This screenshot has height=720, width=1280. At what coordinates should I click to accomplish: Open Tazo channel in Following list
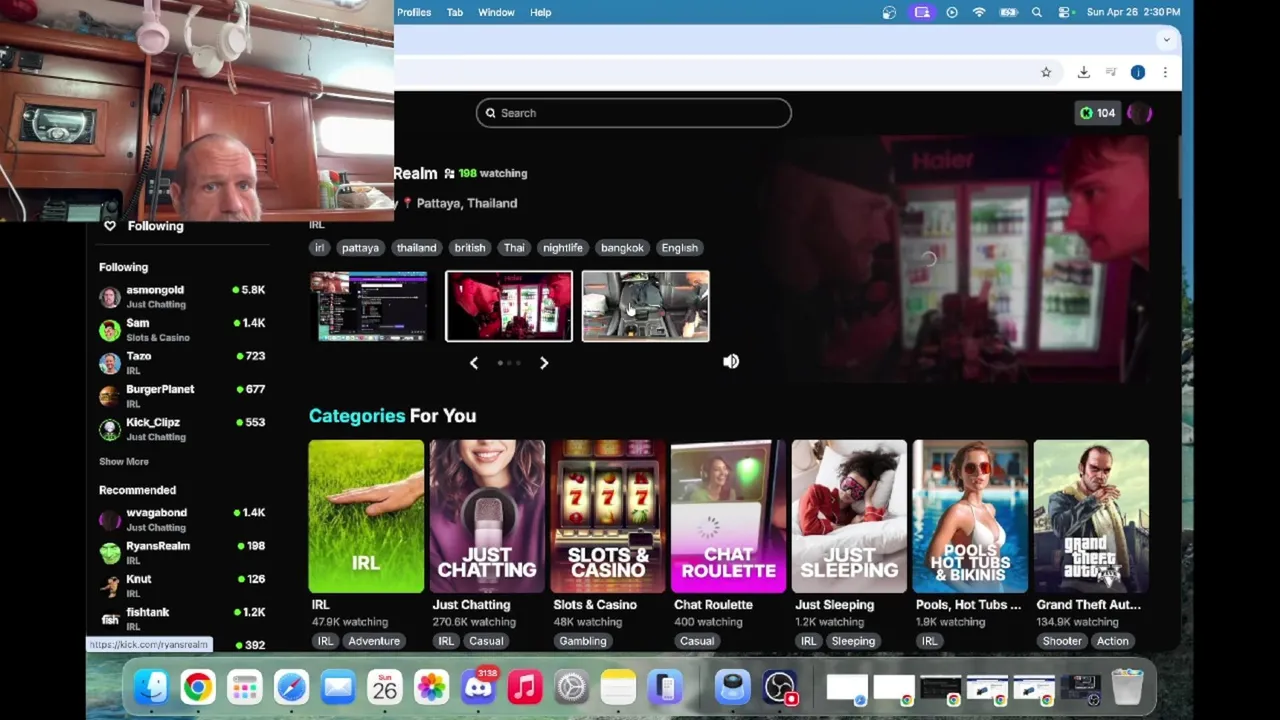[182, 363]
